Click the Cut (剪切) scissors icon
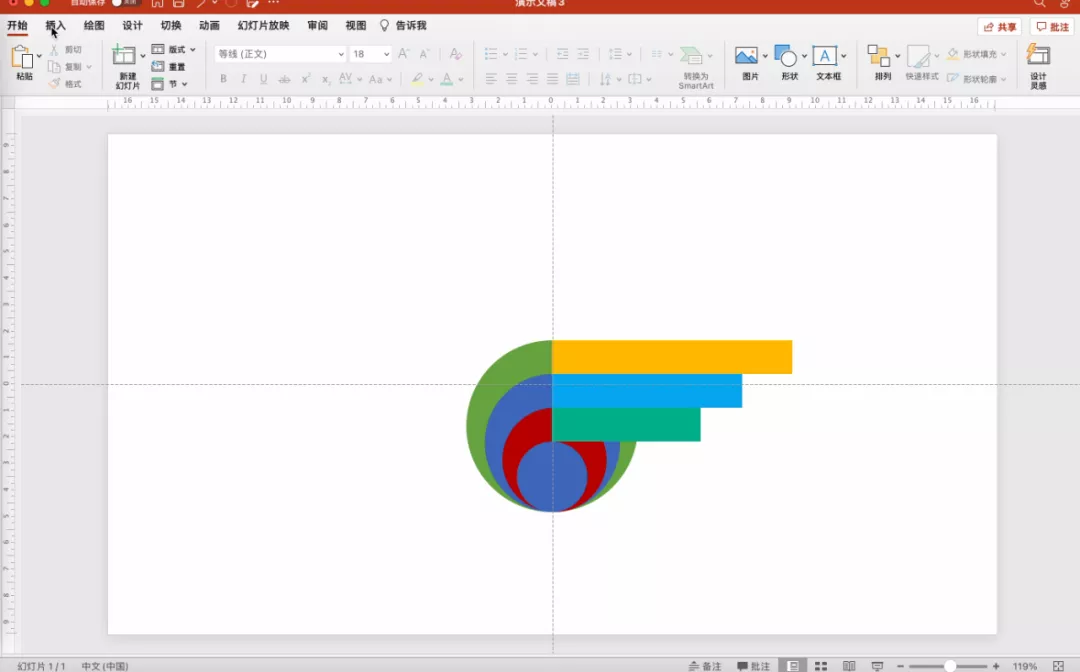This screenshot has width=1080, height=672. coord(54,50)
